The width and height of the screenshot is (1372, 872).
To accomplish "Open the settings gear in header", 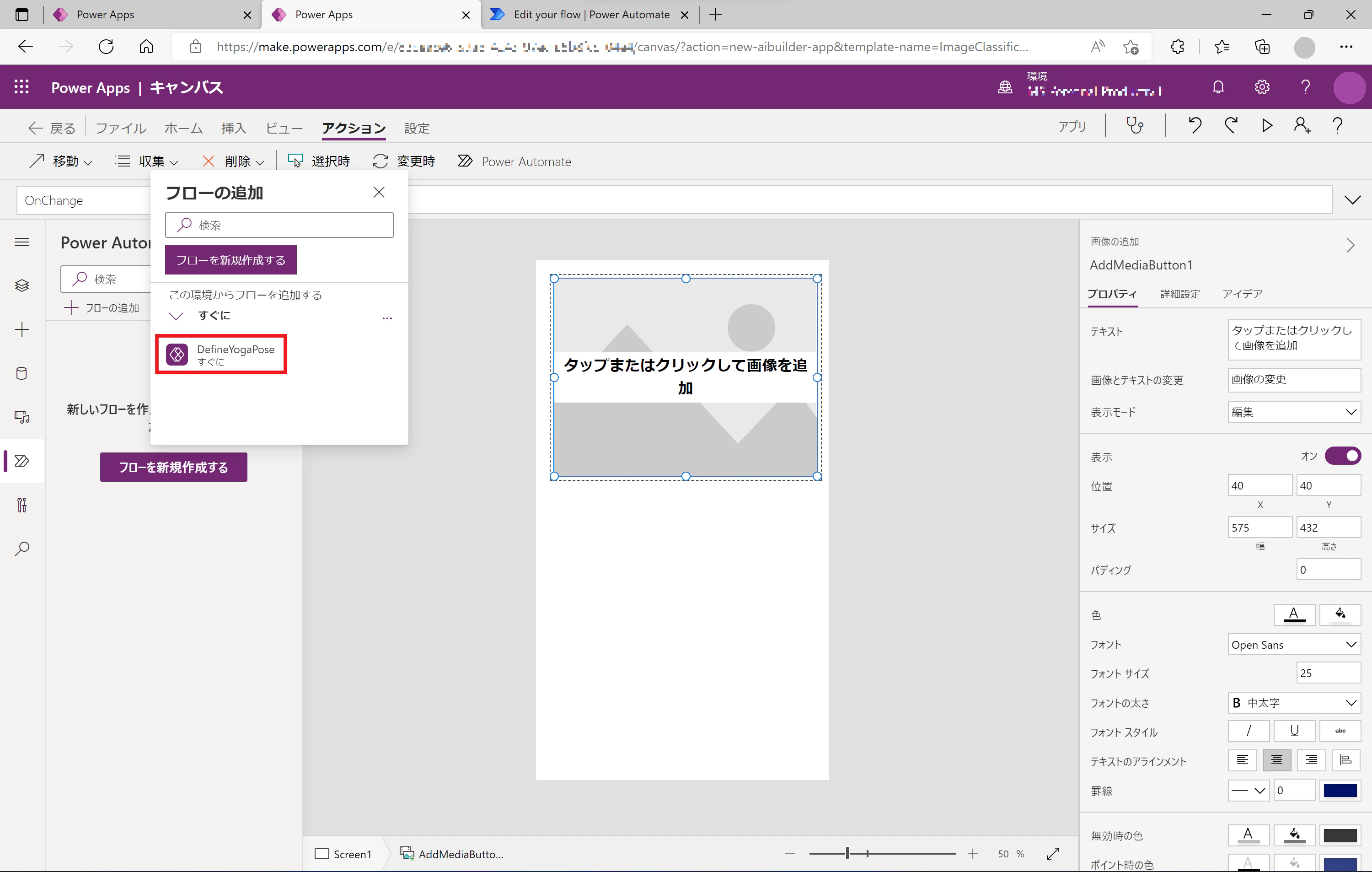I will [1262, 87].
